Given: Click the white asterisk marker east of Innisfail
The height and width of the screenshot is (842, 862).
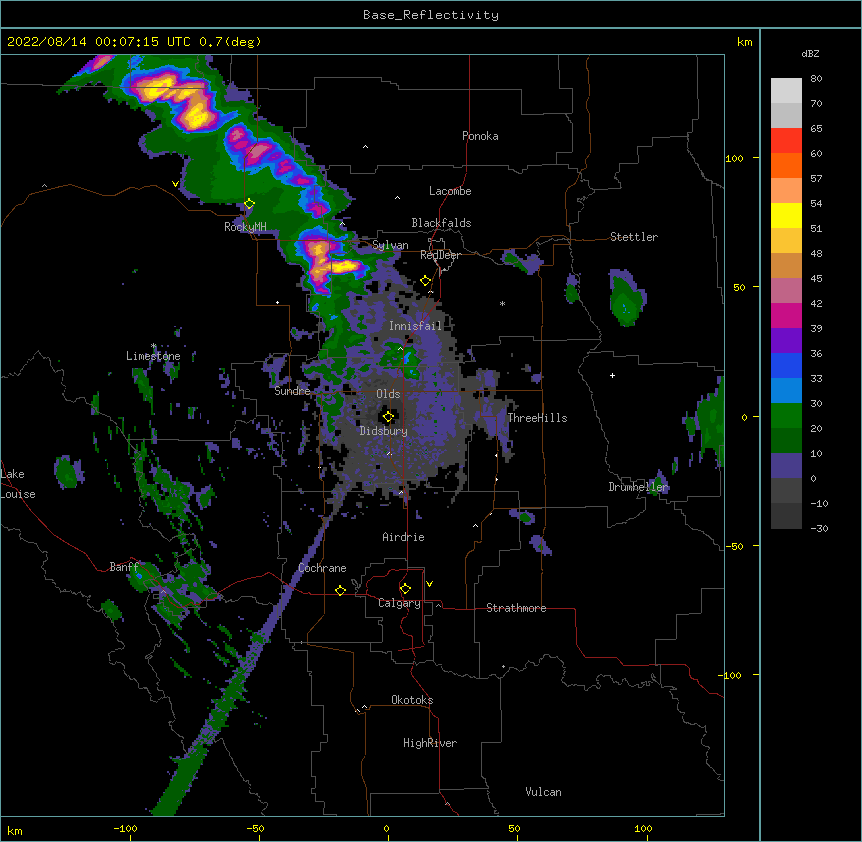Looking at the screenshot, I should tap(502, 303).
